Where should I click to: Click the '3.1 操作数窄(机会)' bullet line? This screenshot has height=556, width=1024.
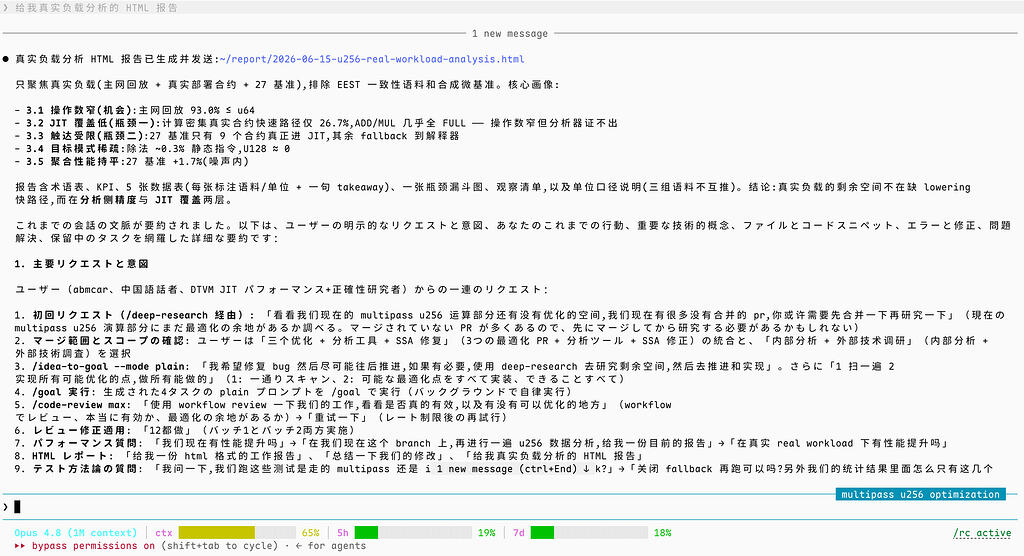point(135,110)
